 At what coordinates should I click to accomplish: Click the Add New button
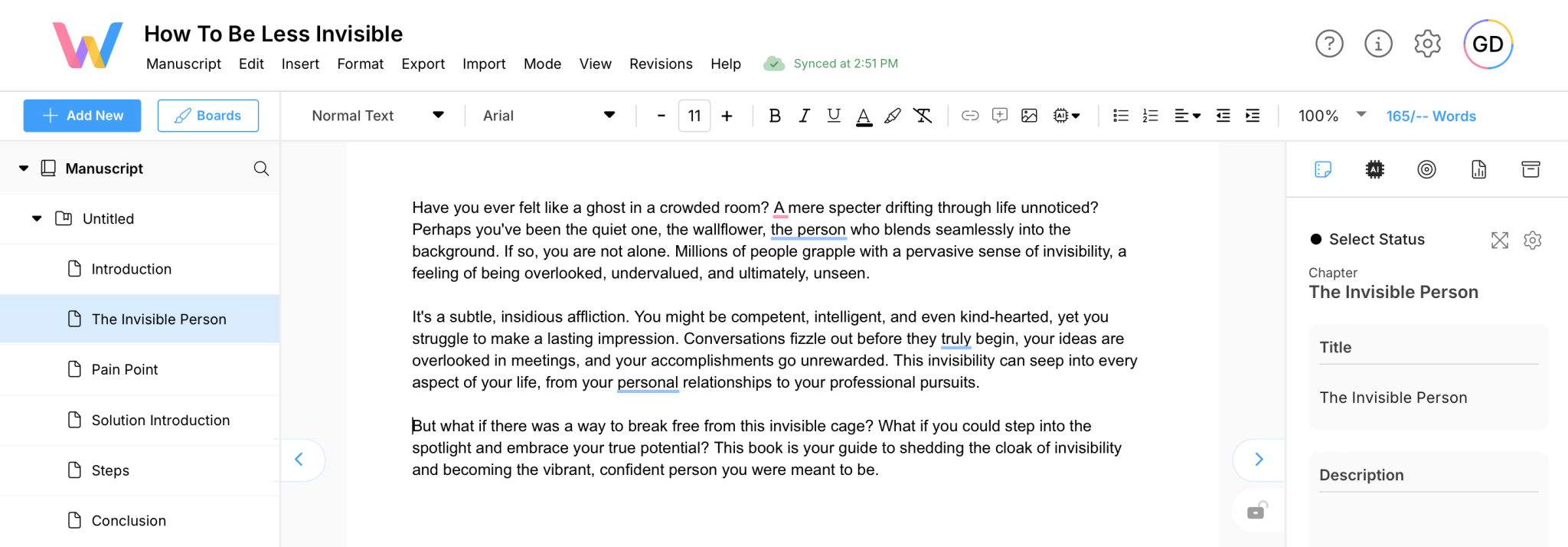(82, 116)
